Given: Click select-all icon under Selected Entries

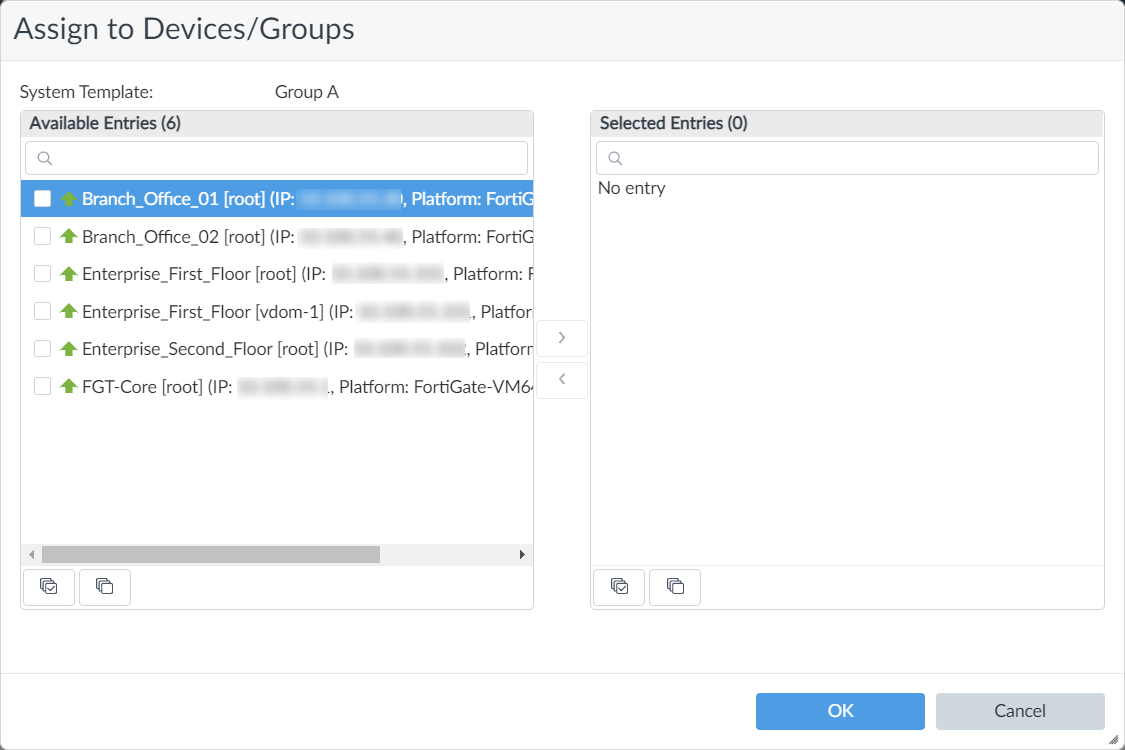Looking at the screenshot, I should pos(618,587).
